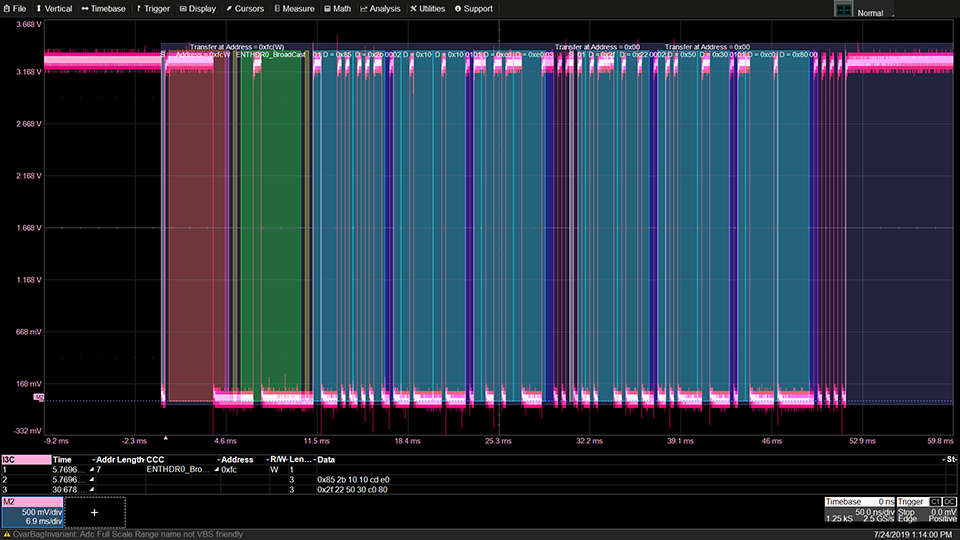Click the Analysis chart icon

point(363,9)
